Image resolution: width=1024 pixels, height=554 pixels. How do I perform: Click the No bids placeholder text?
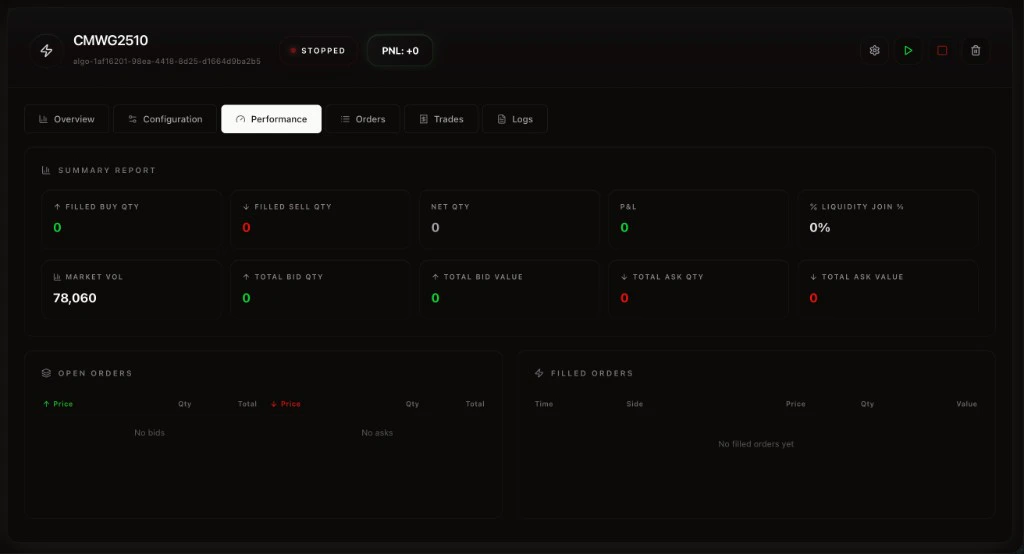click(150, 432)
